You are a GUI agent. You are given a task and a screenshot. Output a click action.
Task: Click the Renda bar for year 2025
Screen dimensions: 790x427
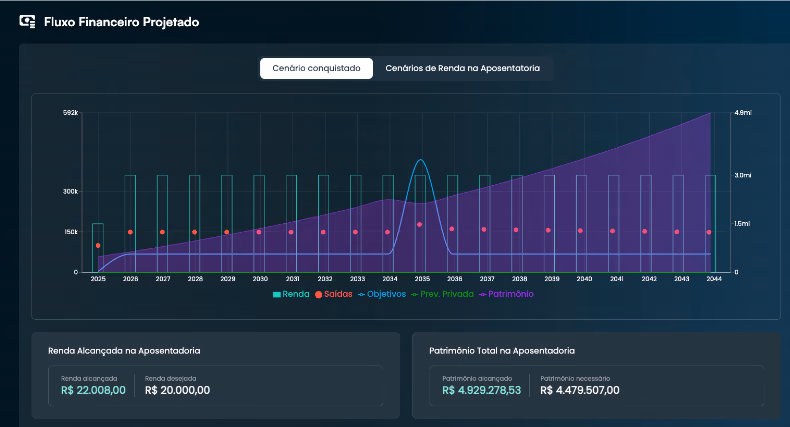click(x=98, y=248)
